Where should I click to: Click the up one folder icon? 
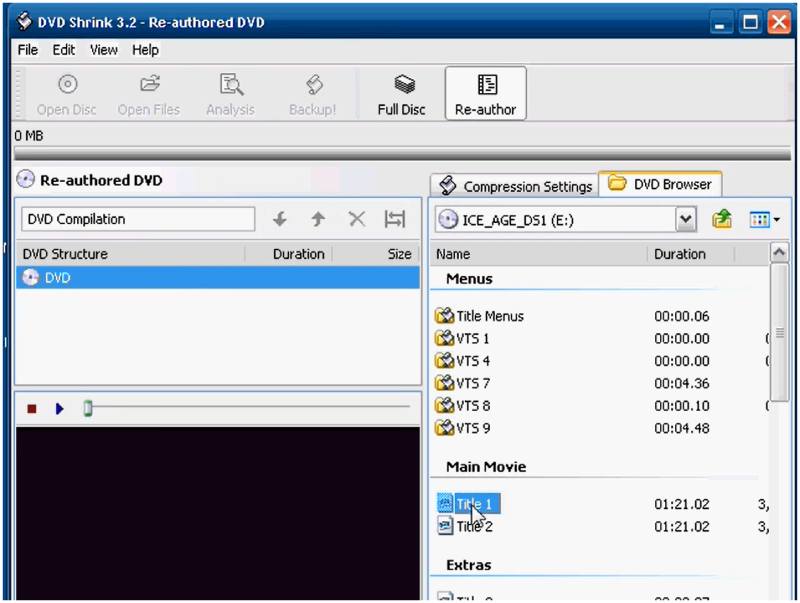722,219
